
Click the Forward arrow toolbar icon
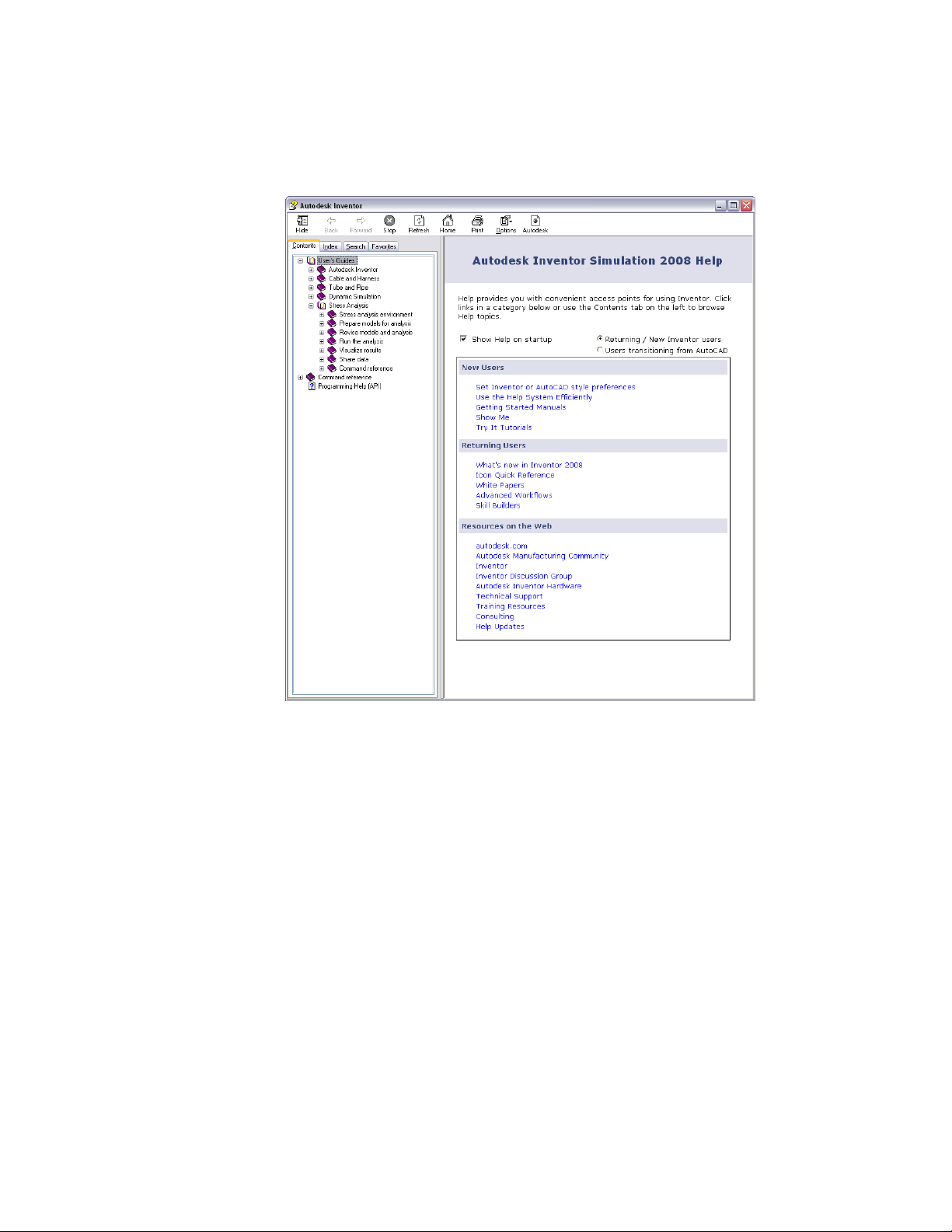(x=361, y=221)
